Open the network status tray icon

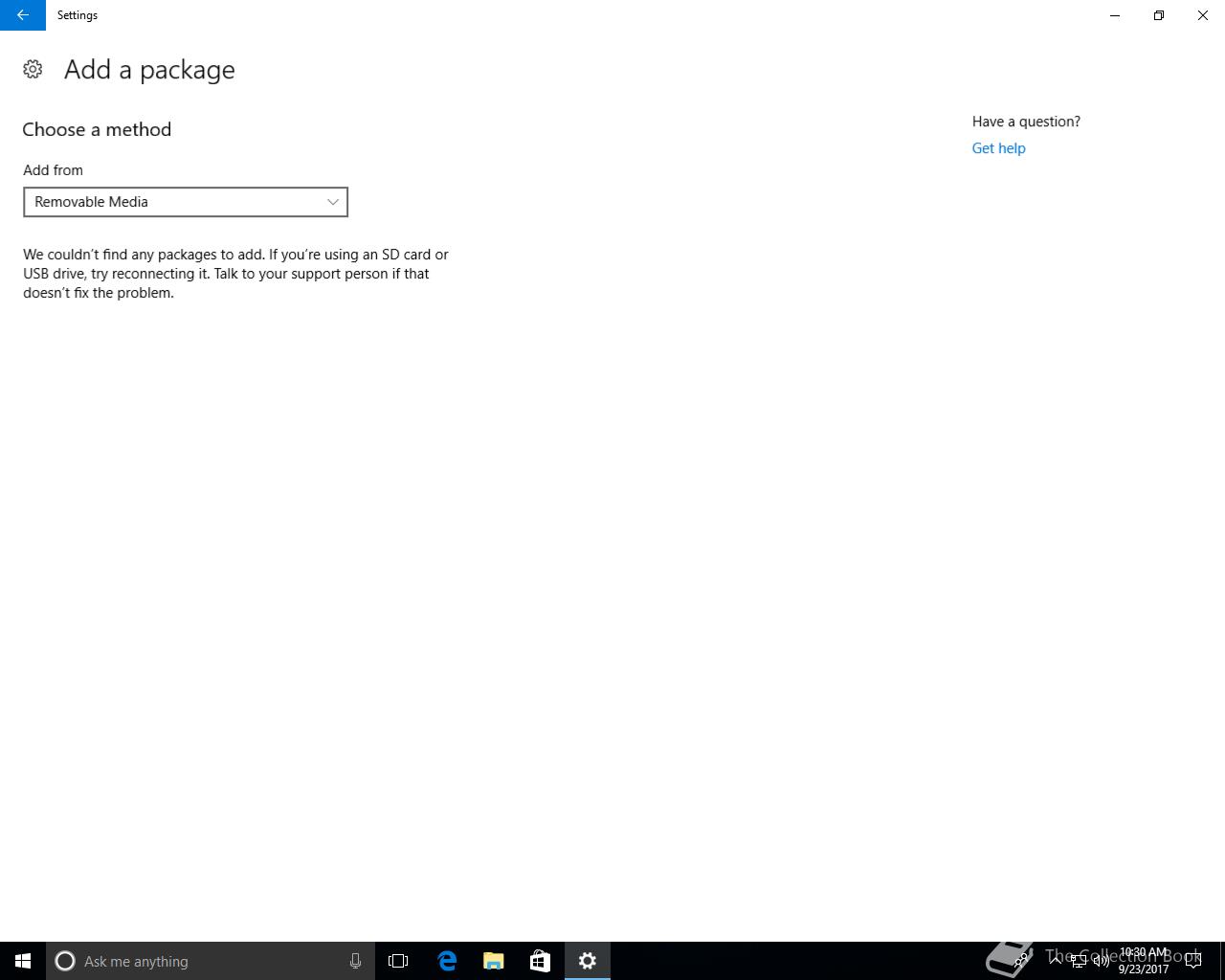pos(1079,961)
